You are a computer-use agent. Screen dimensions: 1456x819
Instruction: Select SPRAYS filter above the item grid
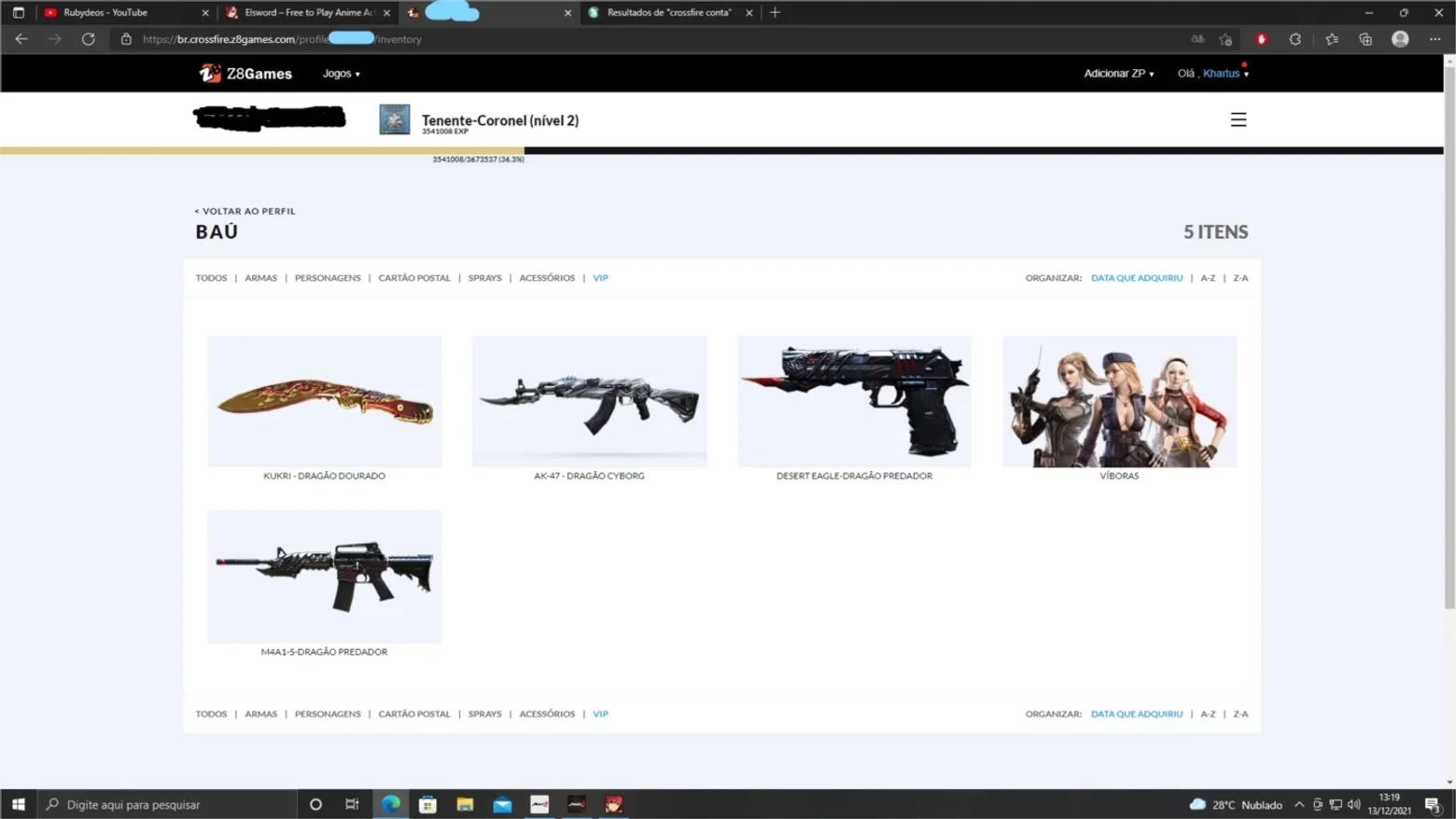(485, 278)
